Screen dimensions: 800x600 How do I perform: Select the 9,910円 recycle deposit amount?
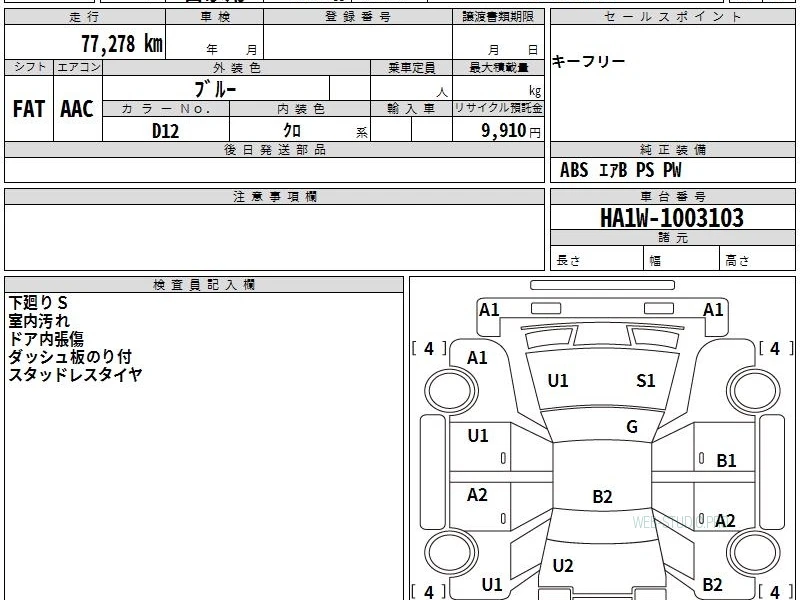click(511, 131)
